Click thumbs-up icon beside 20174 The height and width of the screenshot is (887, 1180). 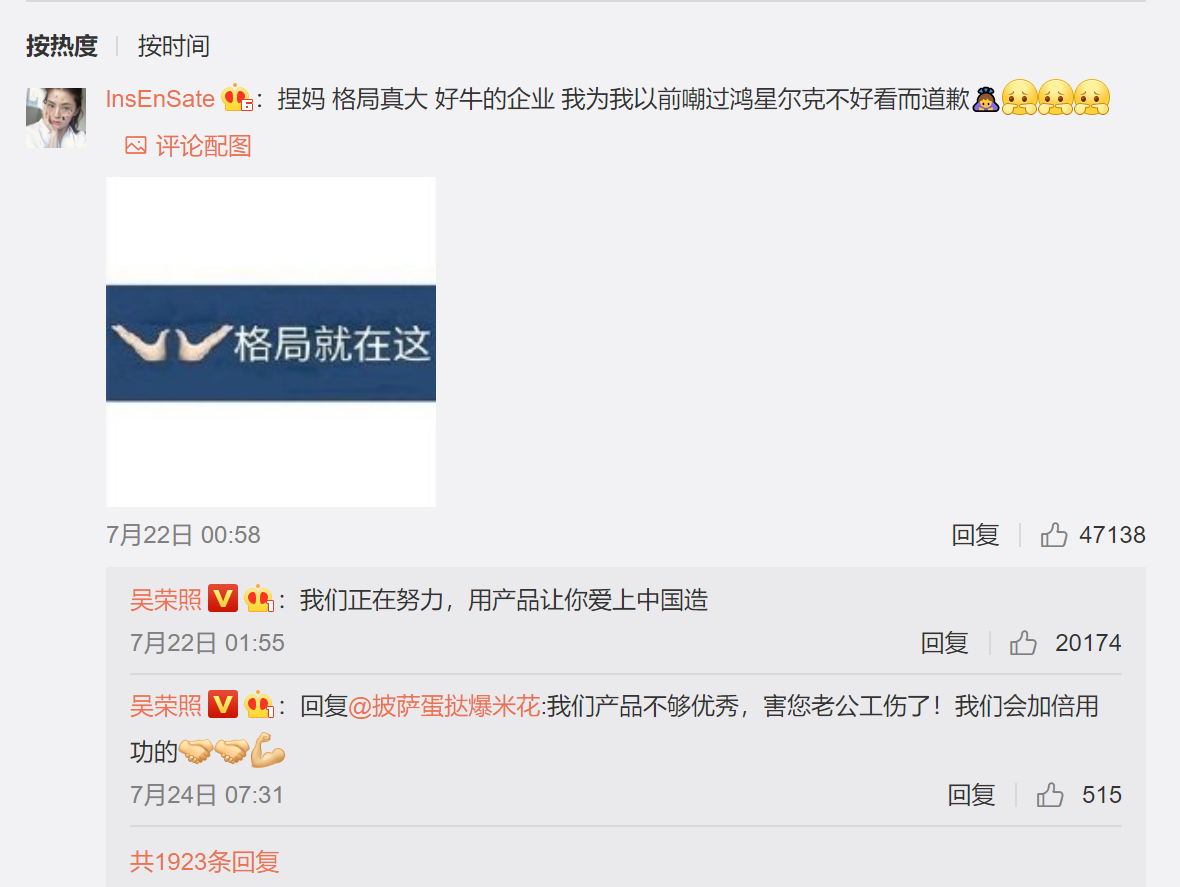pyautogui.click(x=1023, y=643)
